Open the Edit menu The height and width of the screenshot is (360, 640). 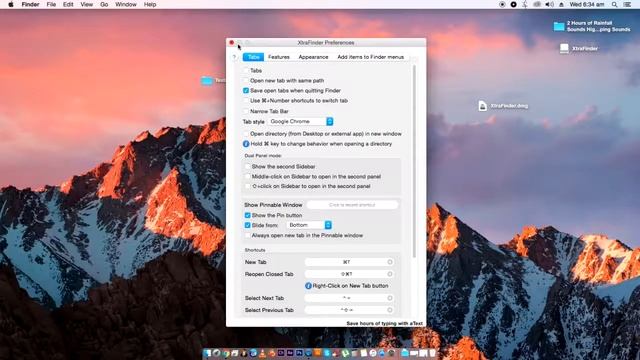pyautogui.click(x=68, y=4)
